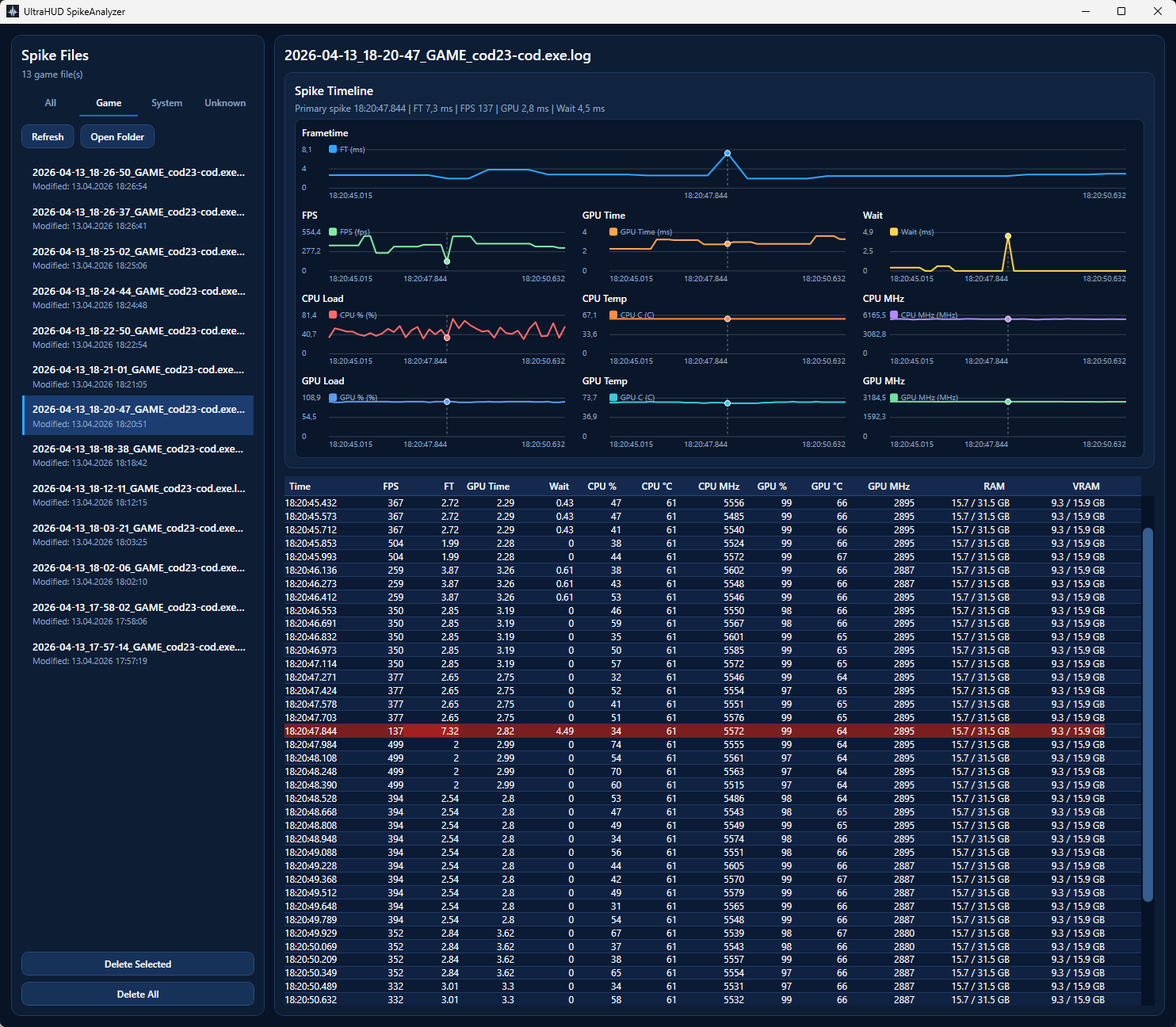Click the Frametime spike peak marker

(x=727, y=153)
